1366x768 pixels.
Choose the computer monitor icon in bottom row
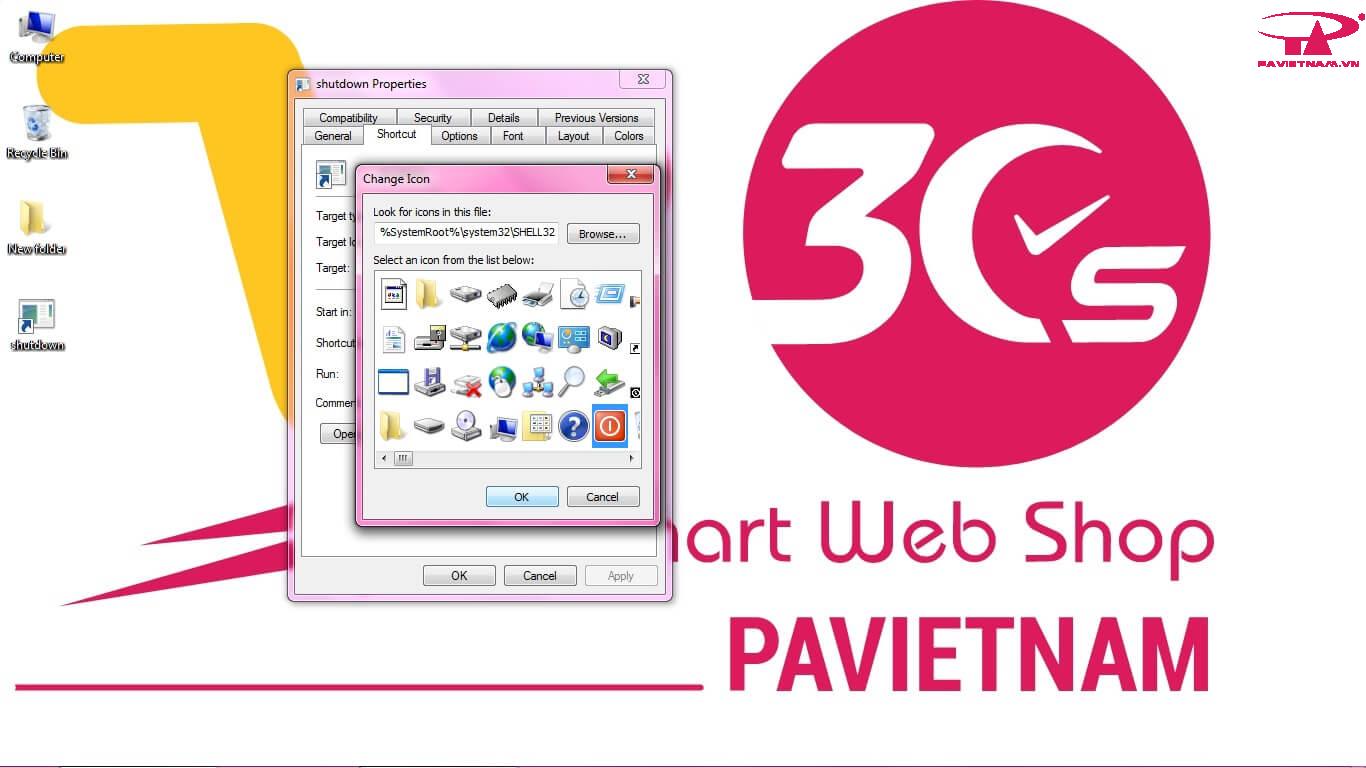[x=503, y=428]
